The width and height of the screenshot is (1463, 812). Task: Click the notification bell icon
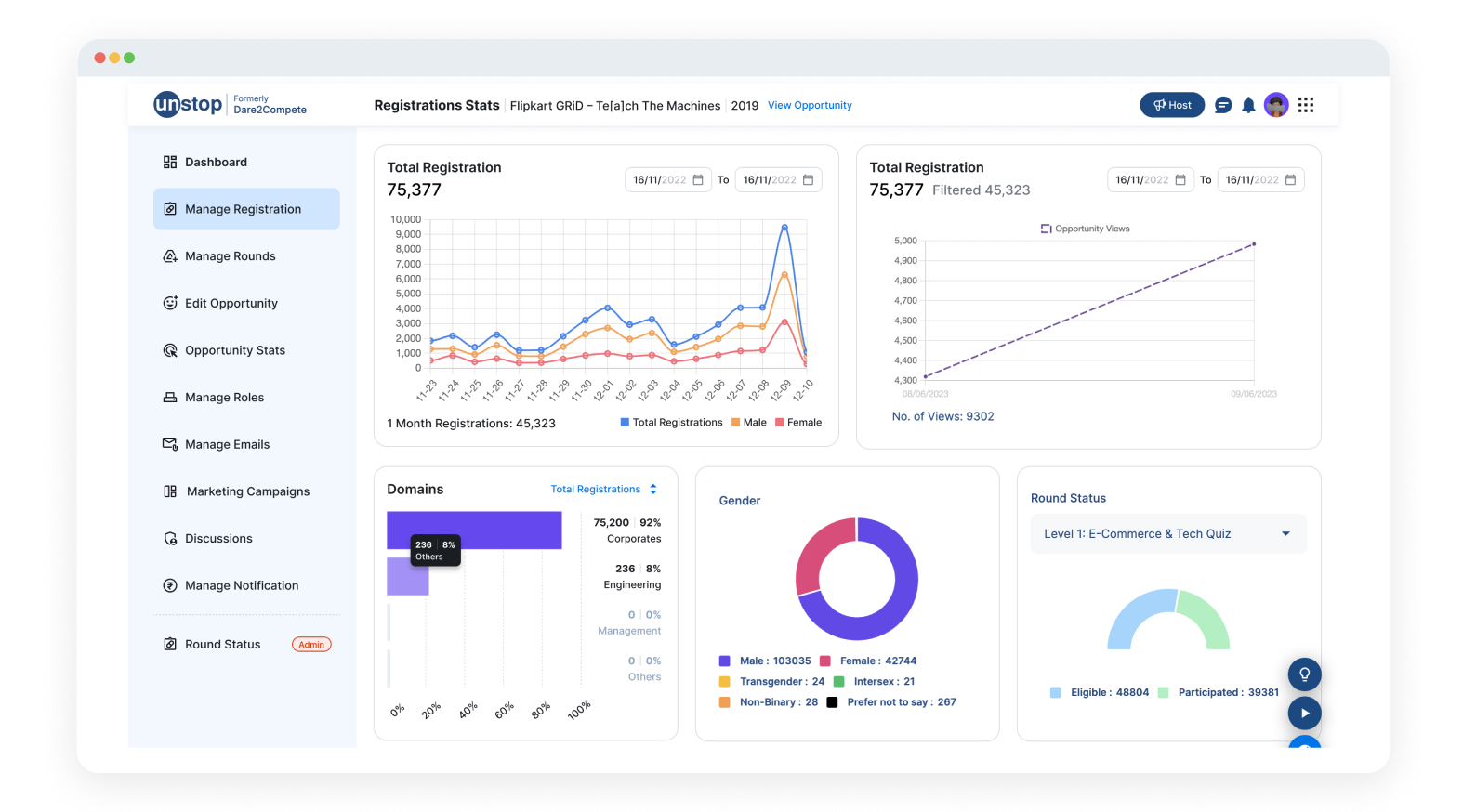click(1248, 106)
